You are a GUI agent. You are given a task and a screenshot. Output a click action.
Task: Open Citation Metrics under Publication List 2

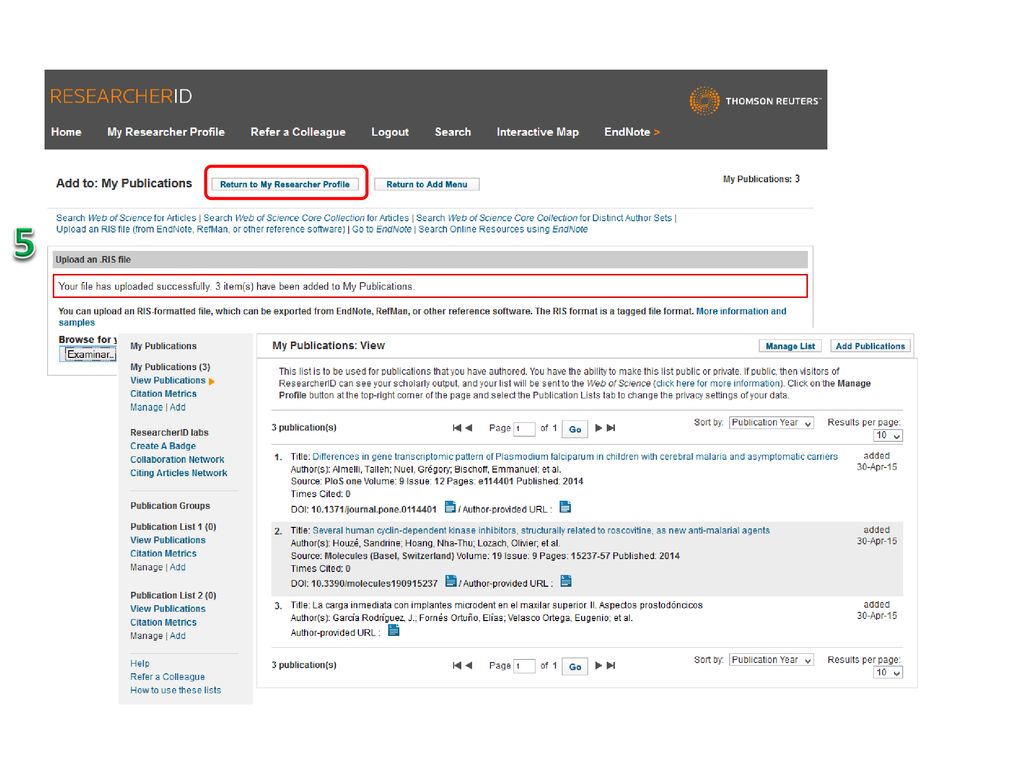[163, 622]
